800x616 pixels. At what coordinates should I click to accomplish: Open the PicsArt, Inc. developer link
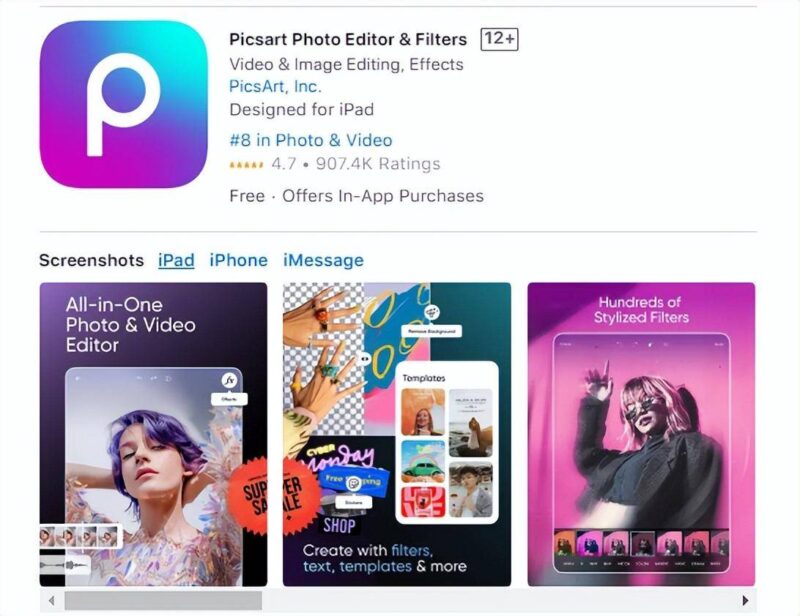click(x=275, y=86)
